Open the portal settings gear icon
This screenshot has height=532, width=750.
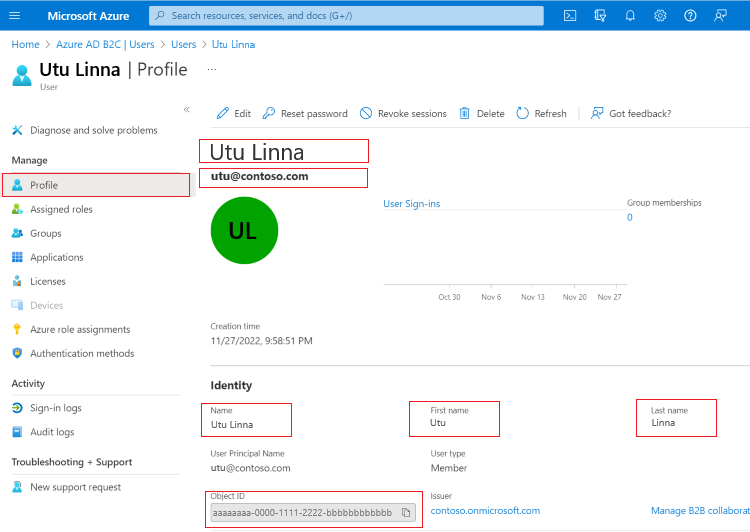tap(660, 15)
